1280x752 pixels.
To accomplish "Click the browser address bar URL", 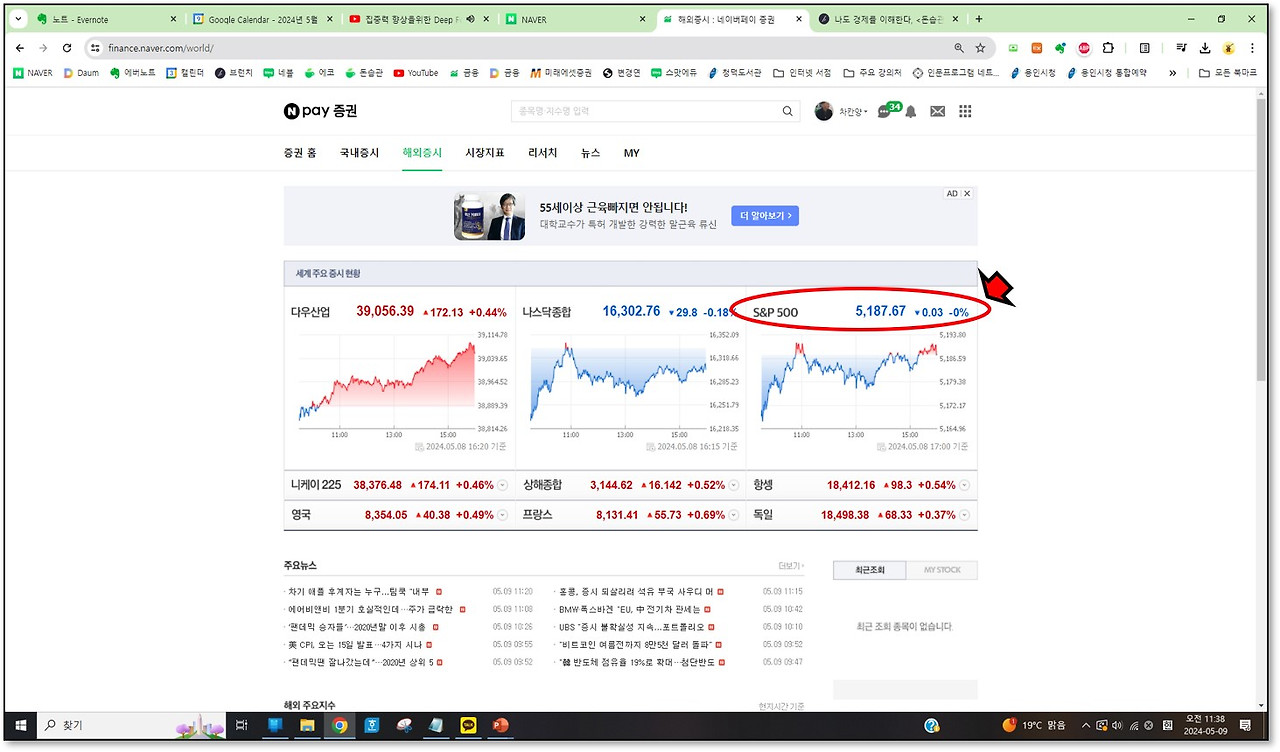I will click(161, 48).
